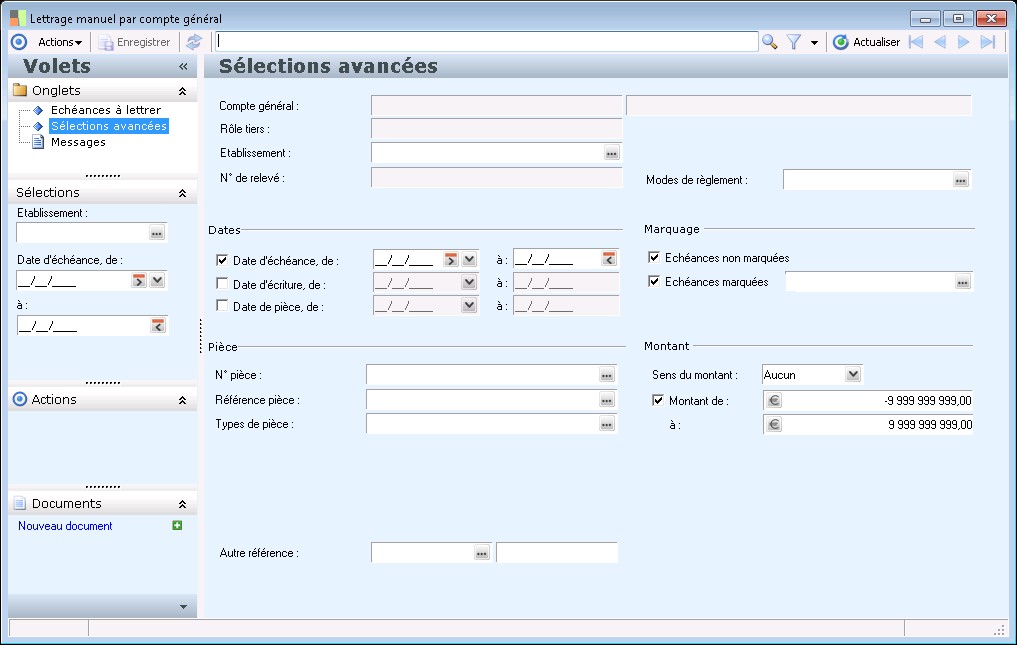1017x645 pixels.
Task: Collapse the Documents section
Action: [x=182, y=504]
